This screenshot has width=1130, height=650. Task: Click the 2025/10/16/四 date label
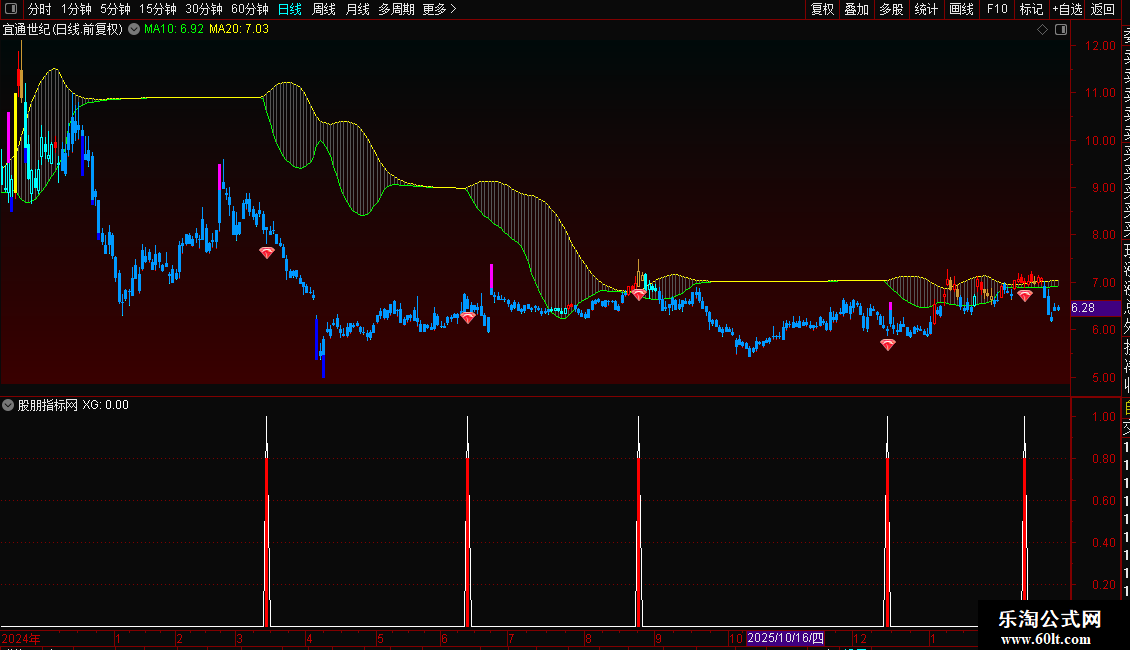click(x=785, y=638)
